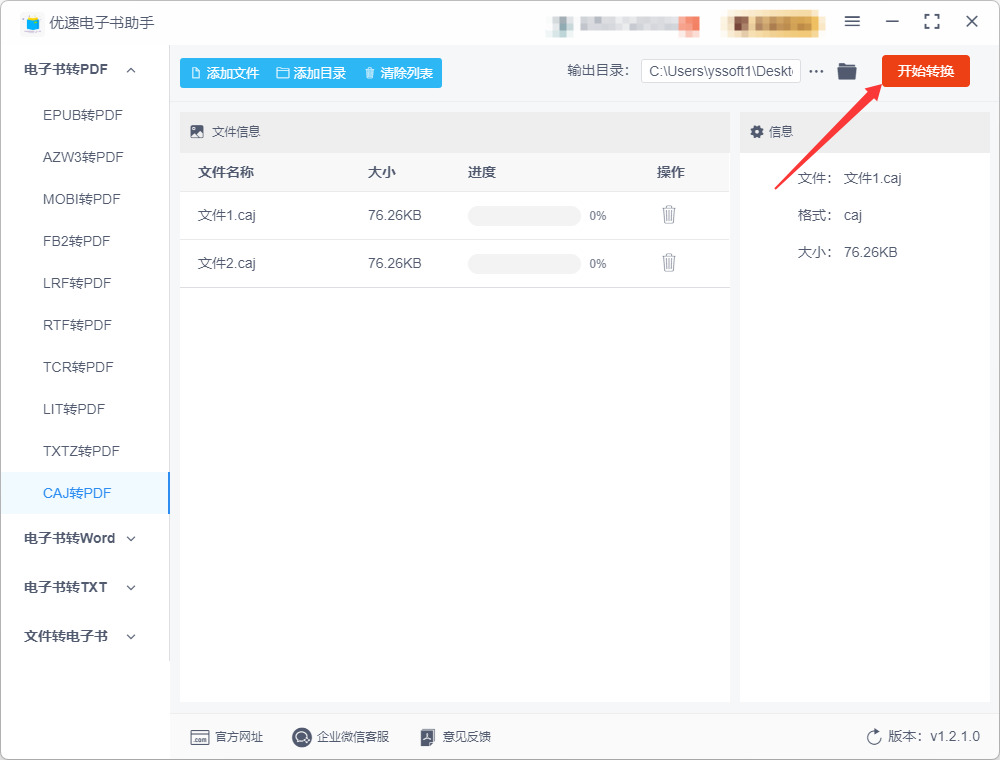The width and height of the screenshot is (1000, 760).
Task: Click progress bar of 文件1.caj
Action: (524, 216)
